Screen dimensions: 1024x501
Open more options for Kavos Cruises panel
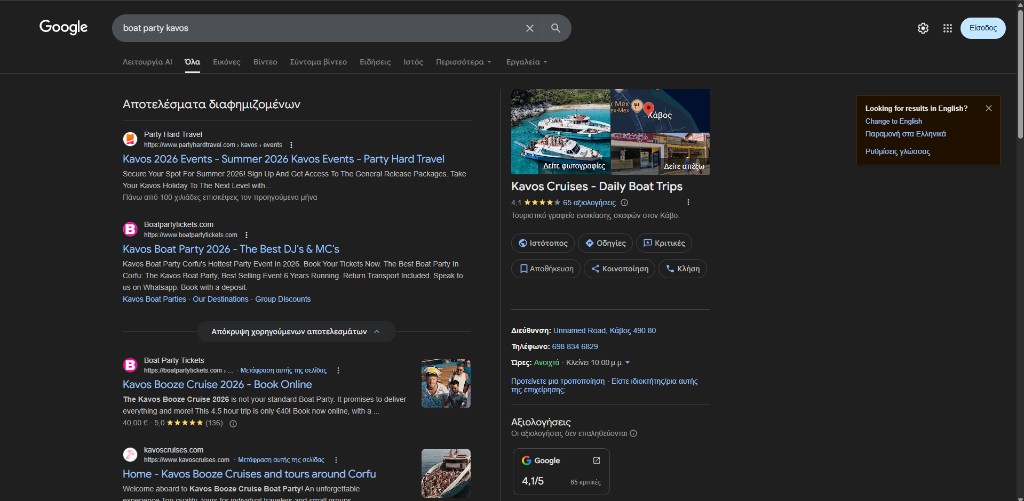click(x=688, y=202)
